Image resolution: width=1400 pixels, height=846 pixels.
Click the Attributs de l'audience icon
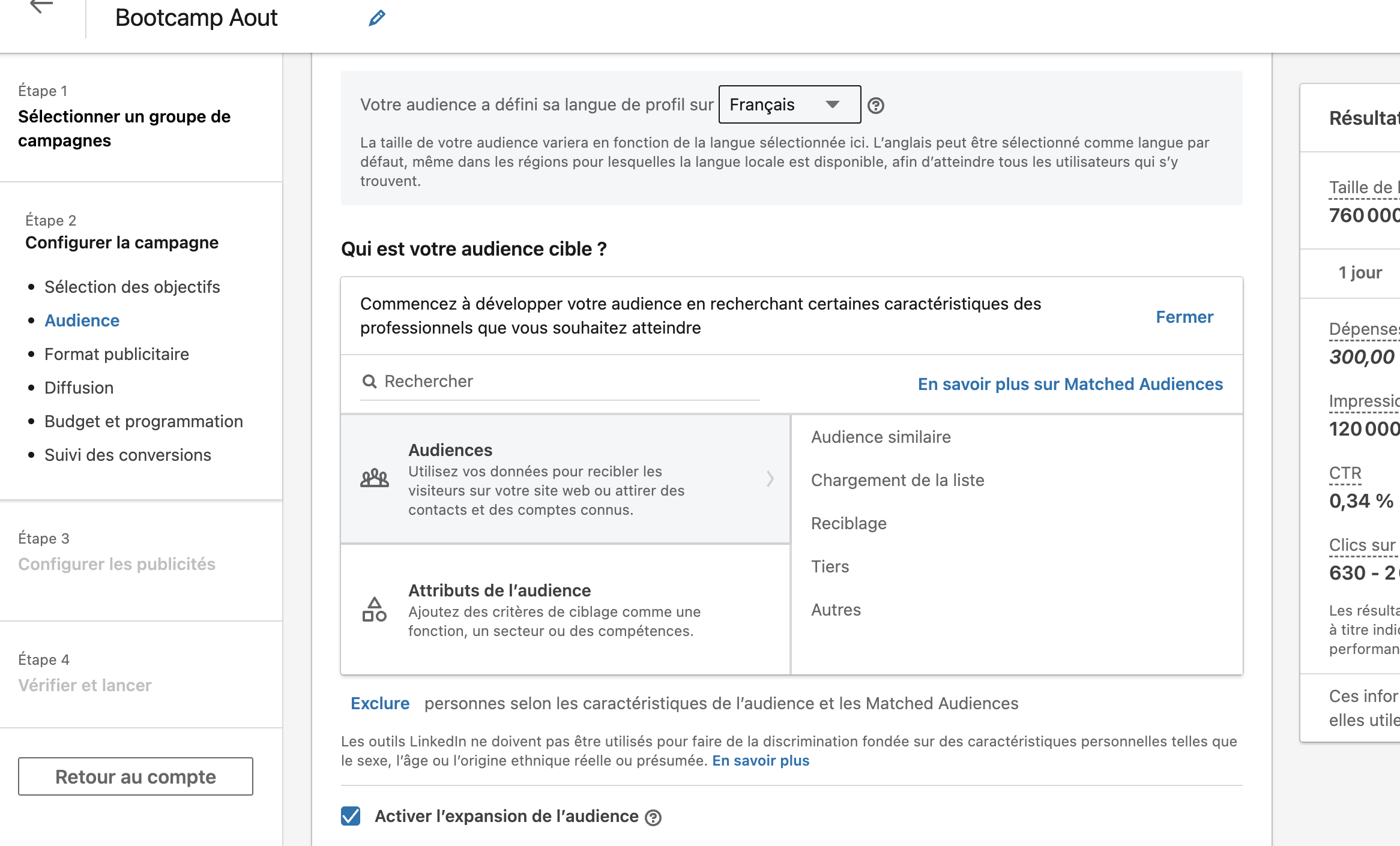[x=375, y=609]
